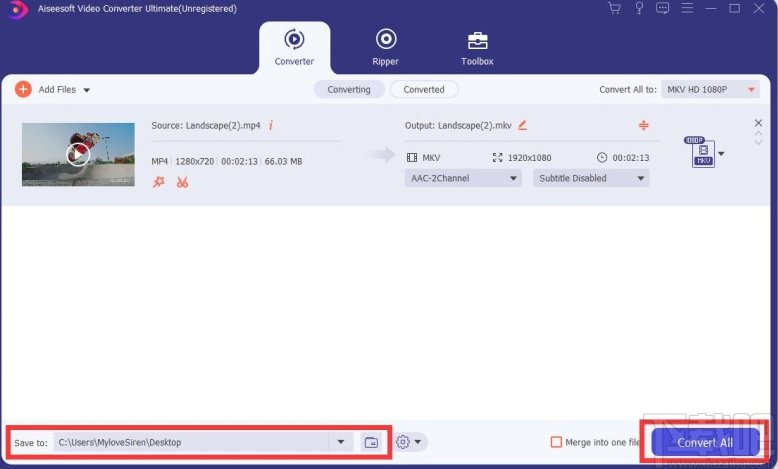Click the Aiseesoft app logo
This screenshot has height=469, width=778.
17,9
